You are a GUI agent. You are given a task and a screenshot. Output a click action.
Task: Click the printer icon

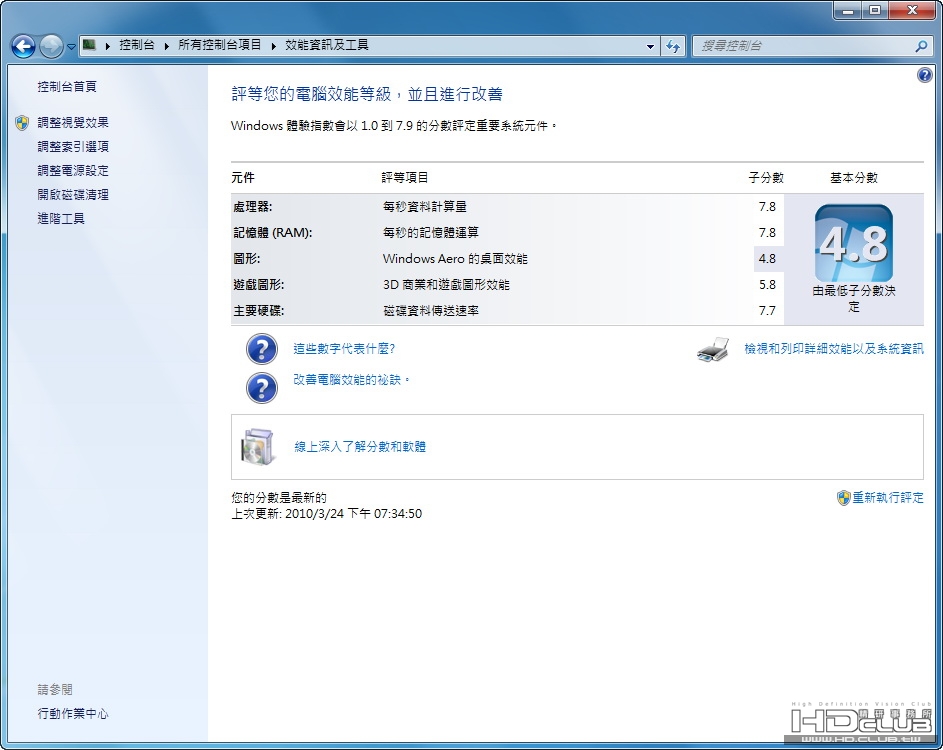pyautogui.click(x=713, y=349)
